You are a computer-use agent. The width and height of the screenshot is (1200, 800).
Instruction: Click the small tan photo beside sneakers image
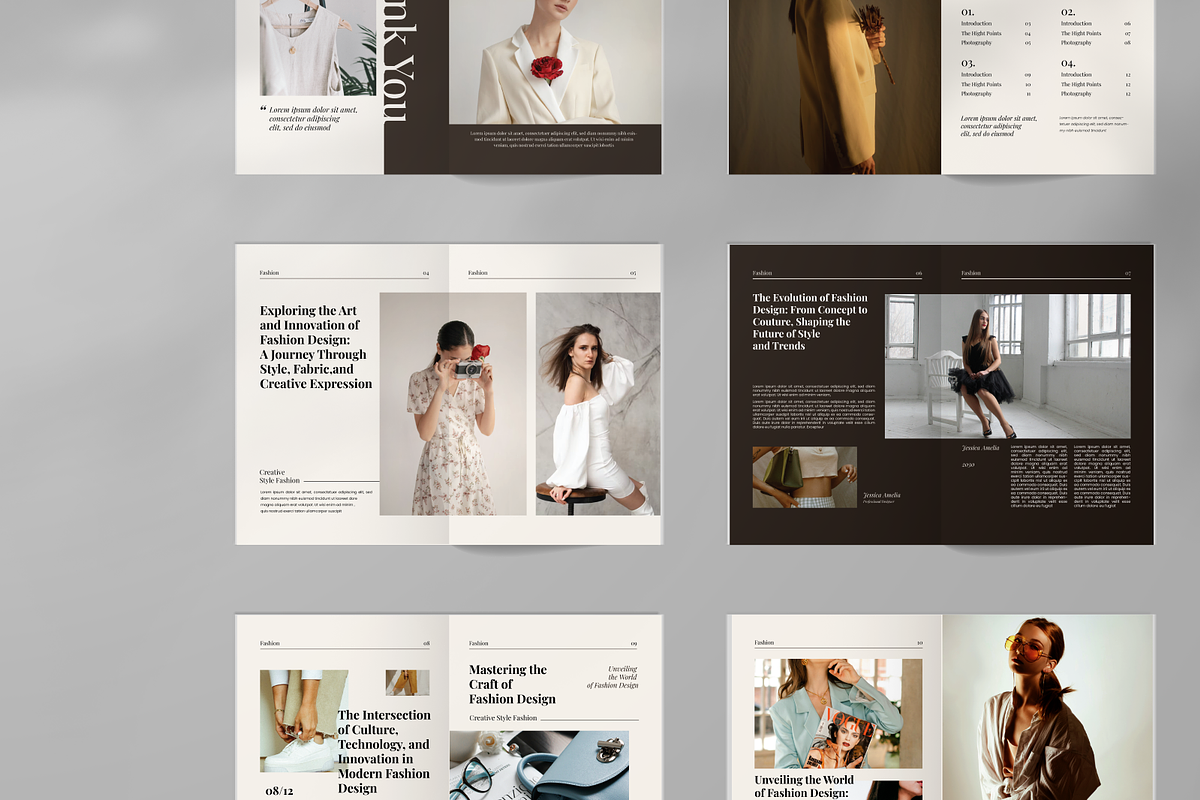click(408, 683)
